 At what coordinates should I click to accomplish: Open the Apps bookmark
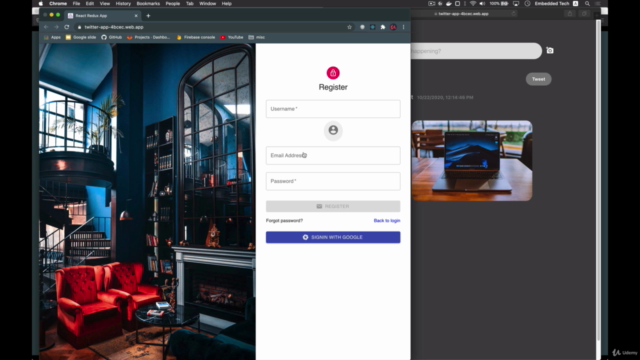[52, 37]
